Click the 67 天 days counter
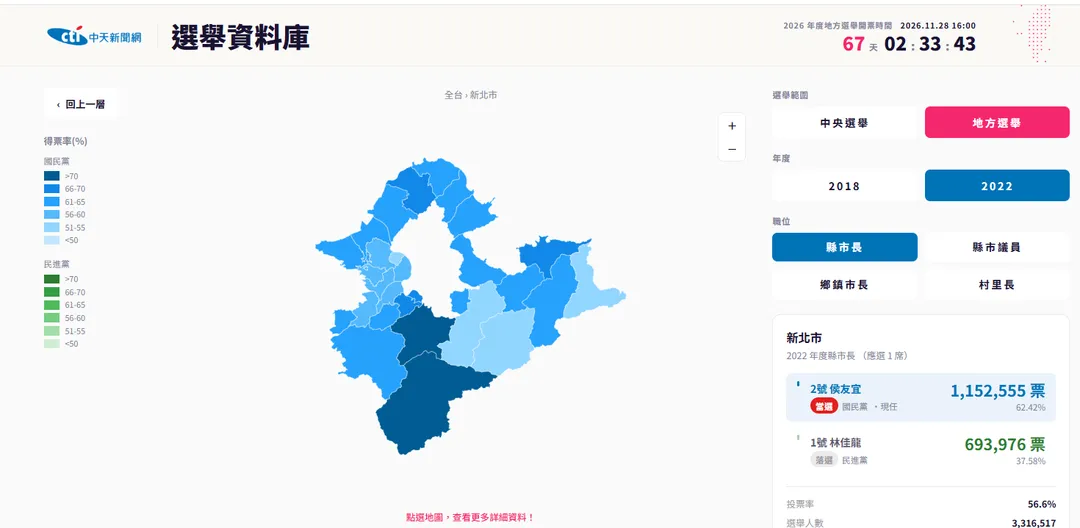 (x=860, y=44)
